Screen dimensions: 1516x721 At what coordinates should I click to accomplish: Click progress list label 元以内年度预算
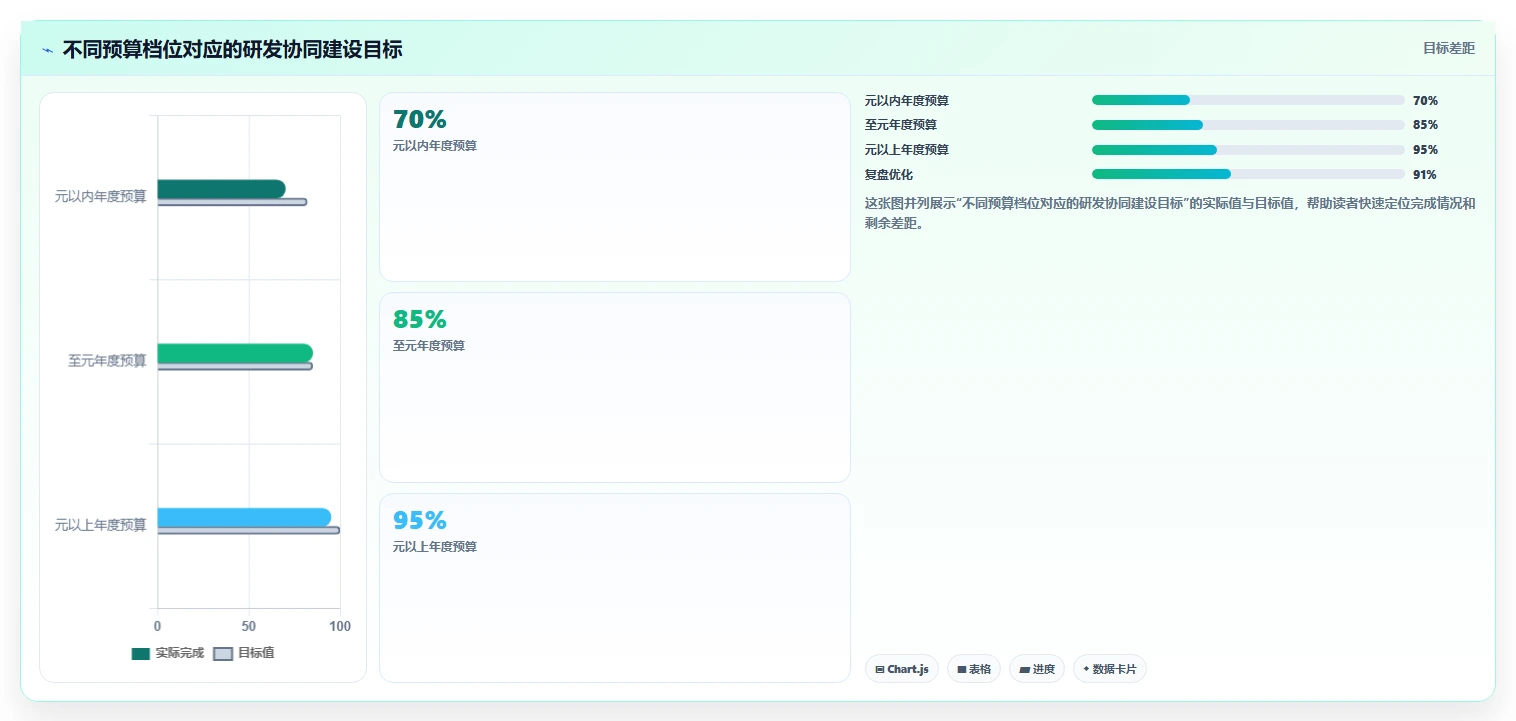point(907,101)
